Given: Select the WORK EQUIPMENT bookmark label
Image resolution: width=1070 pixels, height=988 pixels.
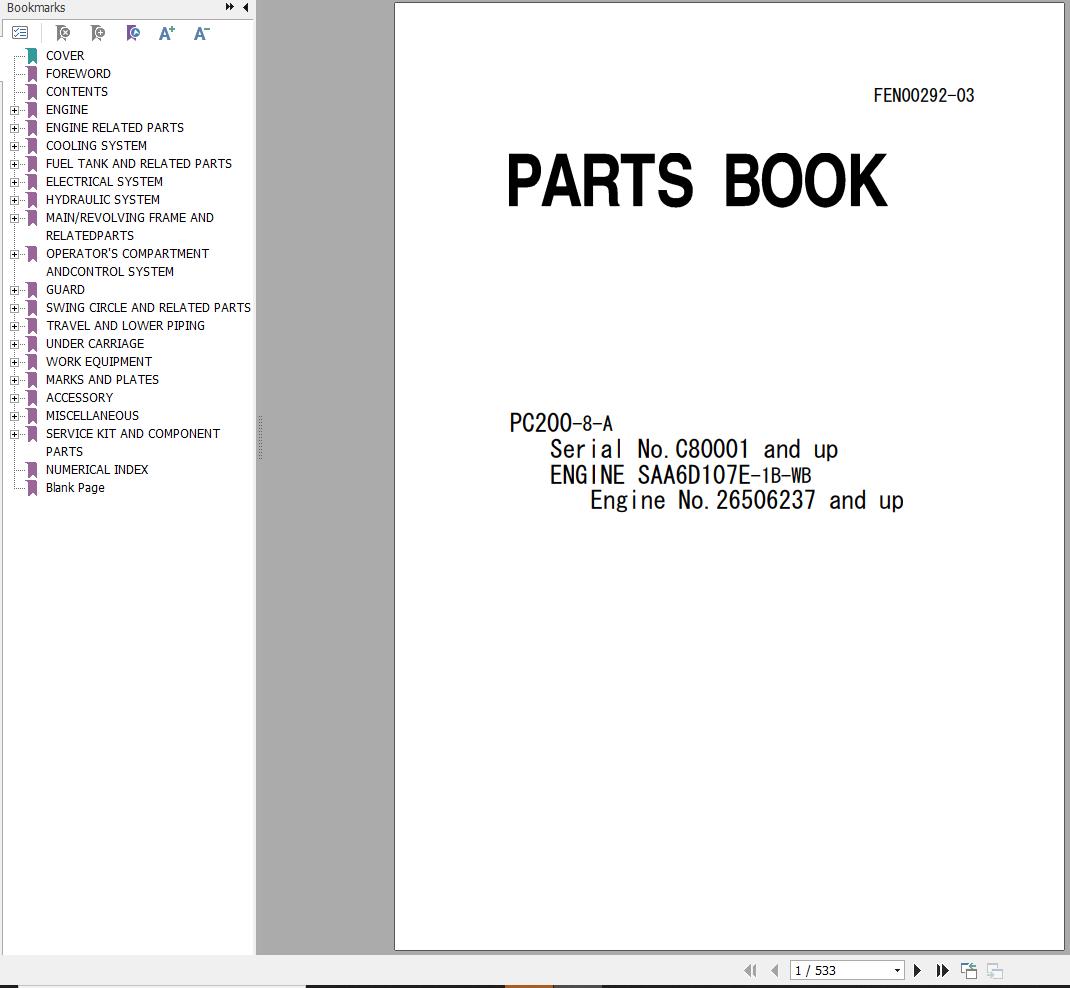Looking at the screenshot, I should 99,362.
